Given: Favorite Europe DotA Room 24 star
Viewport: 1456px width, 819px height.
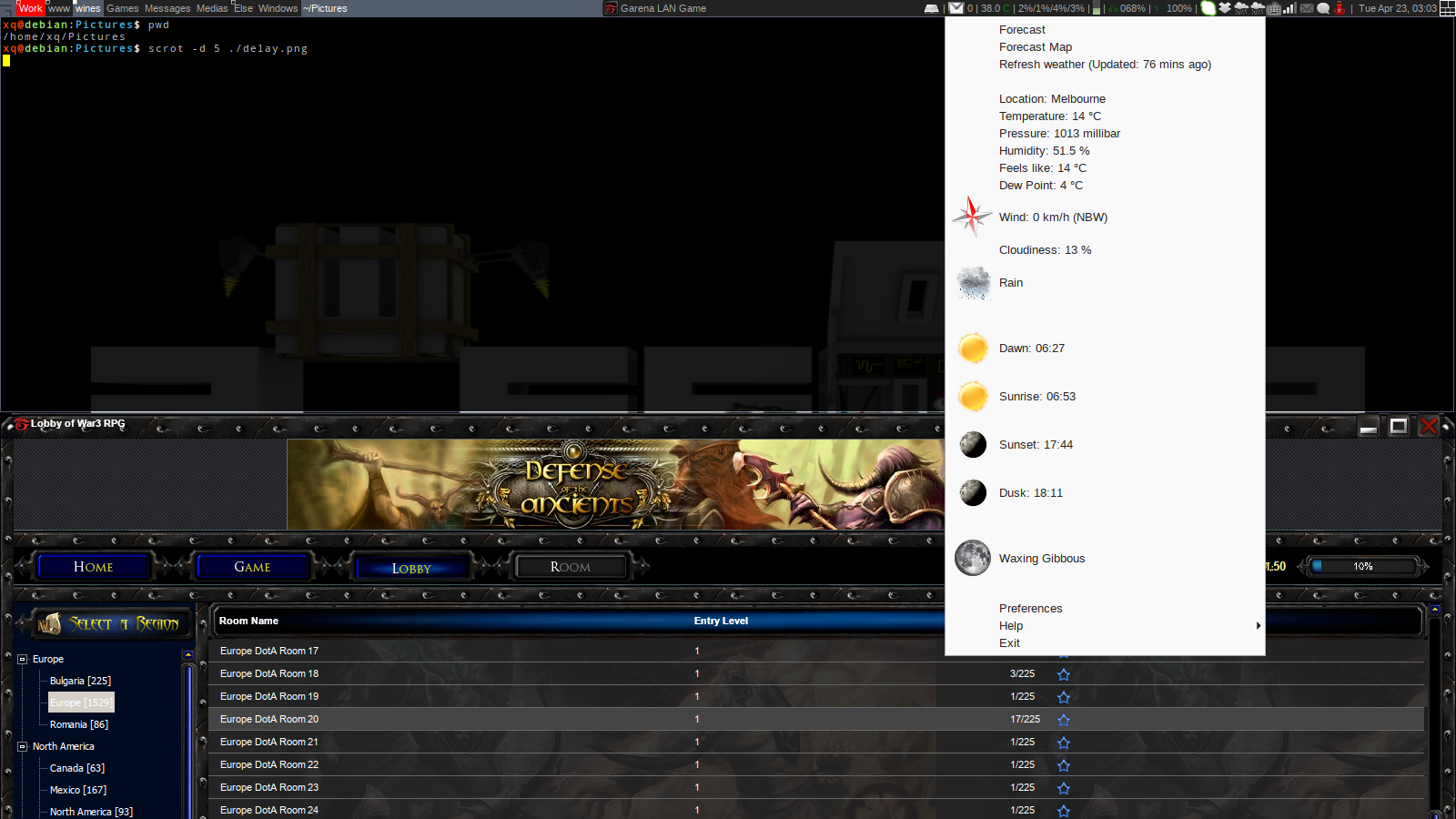Looking at the screenshot, I should [x=1064, y=811].
